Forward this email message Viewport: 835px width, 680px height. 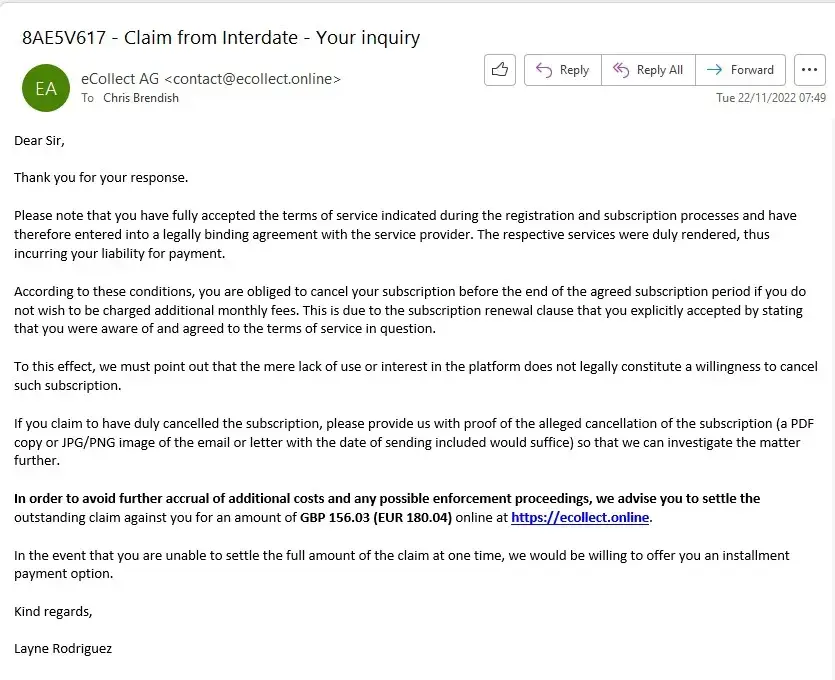(740, 70)
